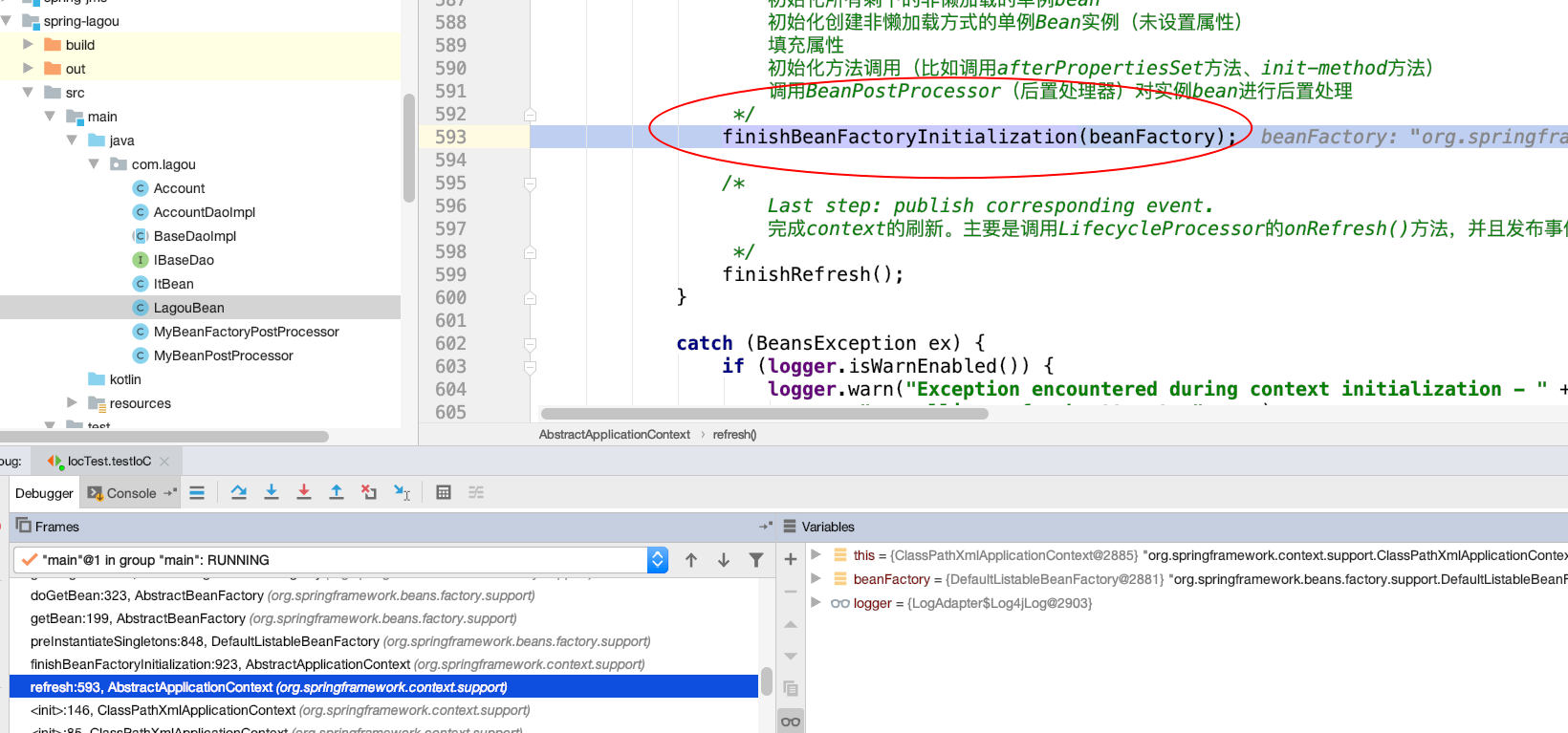Click the next frame down arrow
Viewport: 1568px width, 733px height.
[x=724, y=560]
